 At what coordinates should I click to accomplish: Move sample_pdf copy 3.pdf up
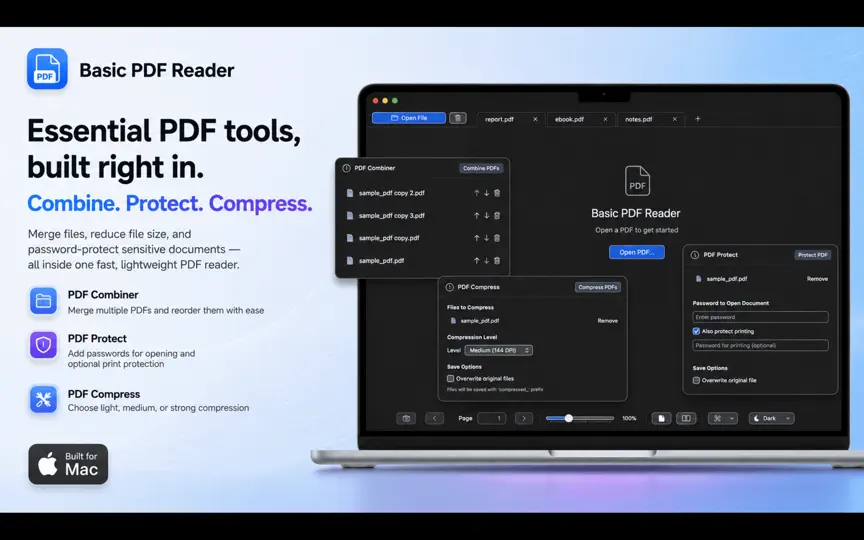click(x=477, y=215)
